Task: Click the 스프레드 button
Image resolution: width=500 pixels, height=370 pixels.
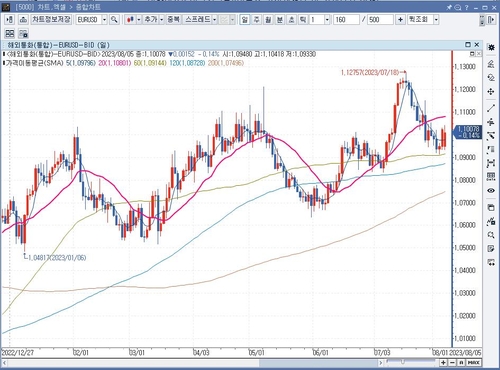Action: 197,20
